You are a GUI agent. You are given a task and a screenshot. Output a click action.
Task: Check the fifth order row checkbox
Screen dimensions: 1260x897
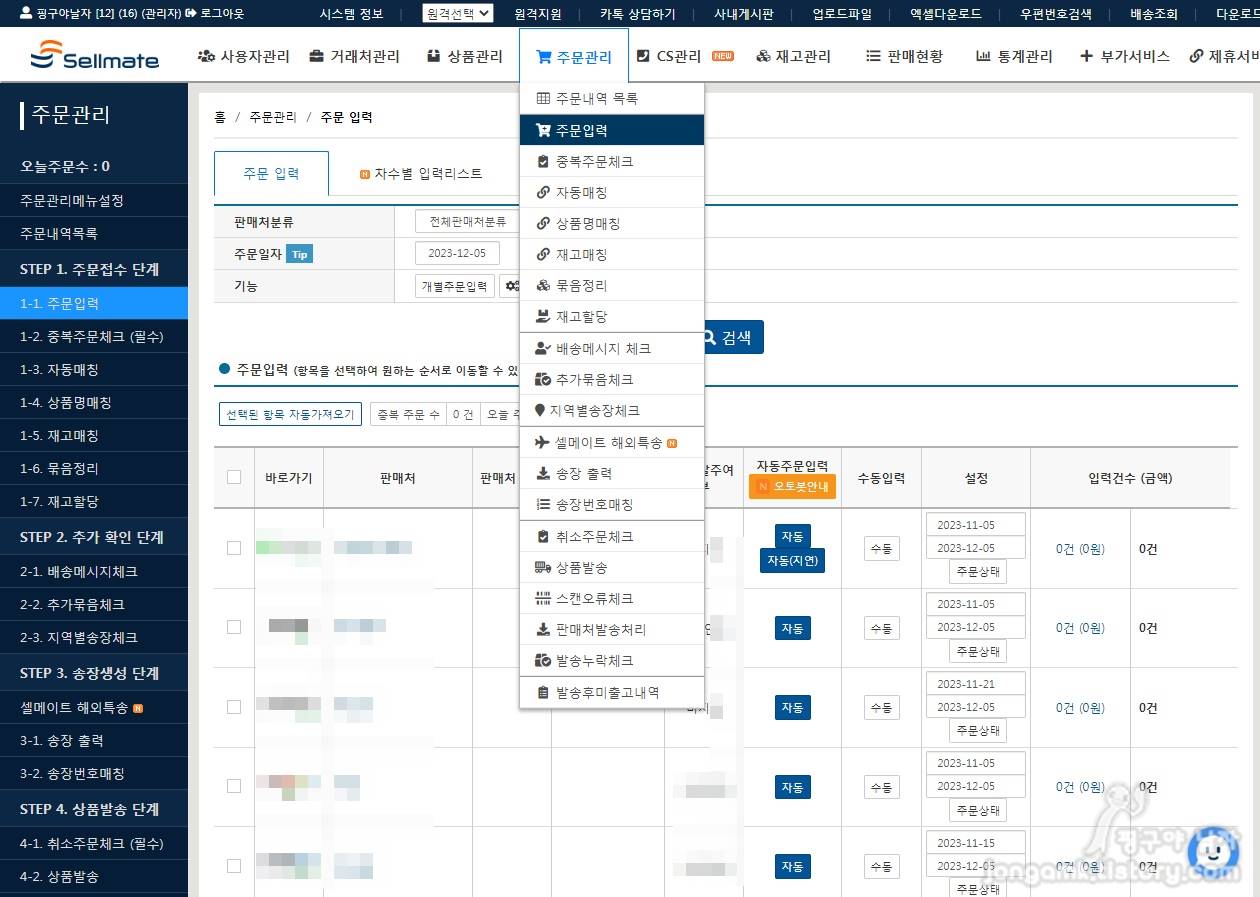234,866
